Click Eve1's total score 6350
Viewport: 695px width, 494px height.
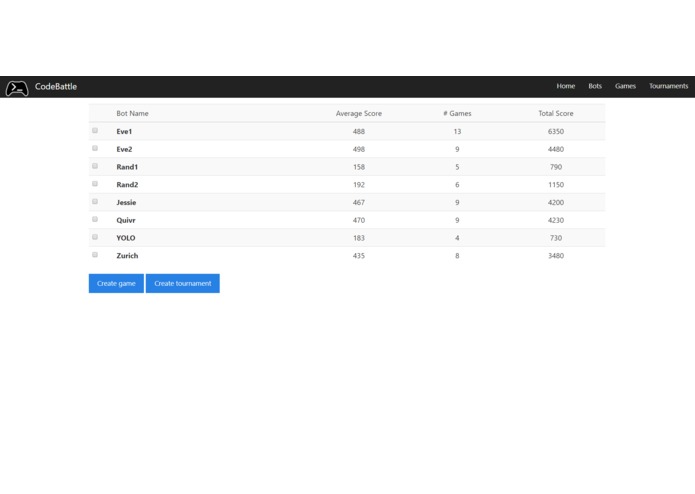(556, 132)
